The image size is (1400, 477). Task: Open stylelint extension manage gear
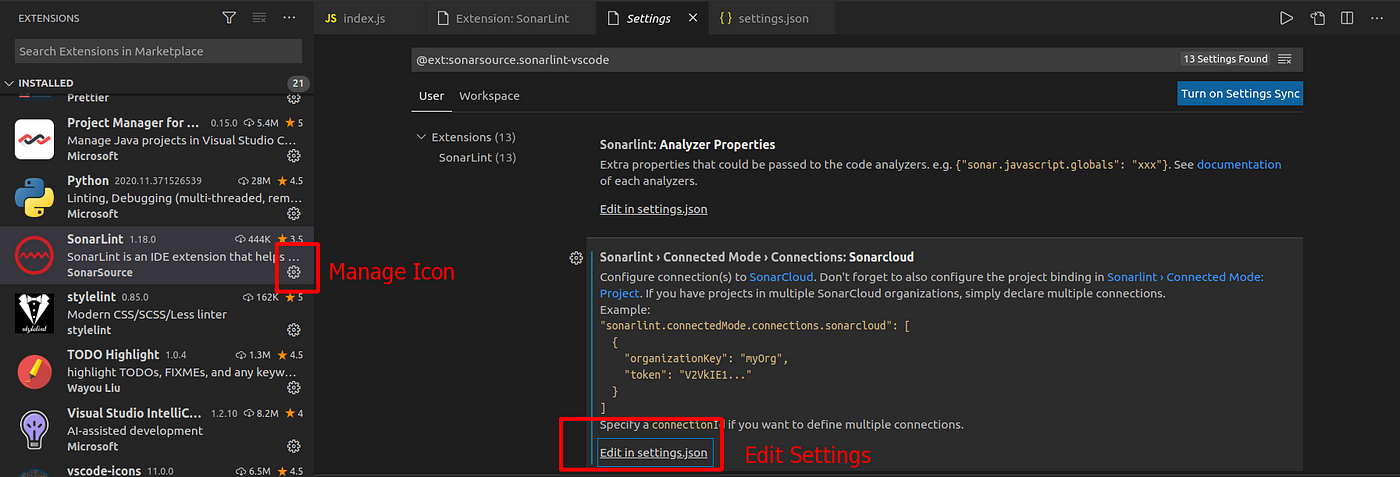[294, 330]
